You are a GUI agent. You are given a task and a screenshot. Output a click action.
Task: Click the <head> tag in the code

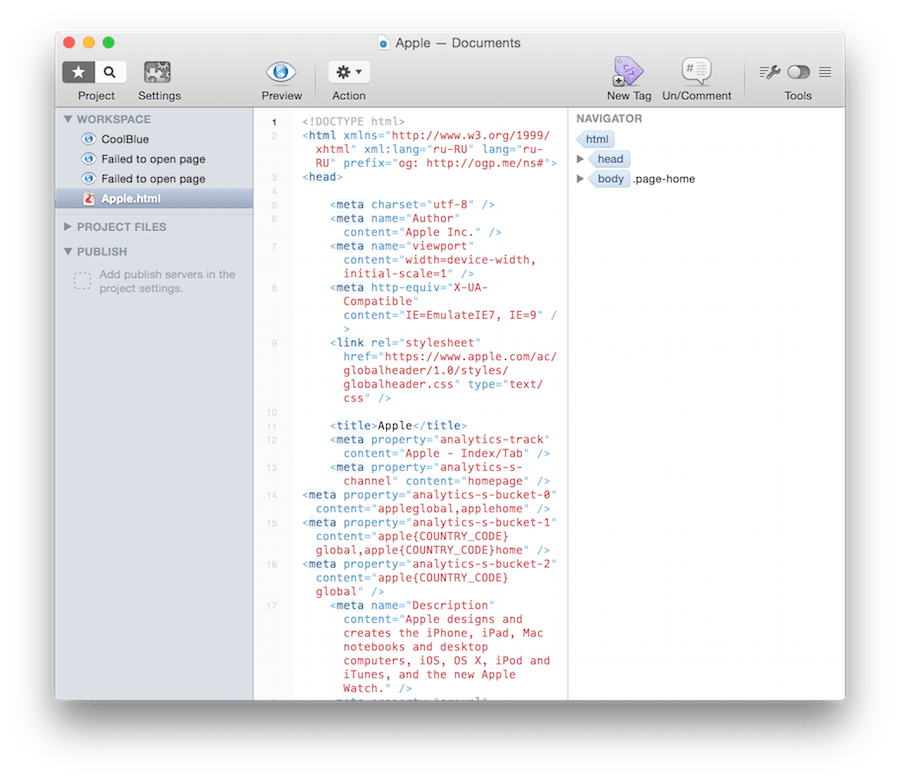322,177
